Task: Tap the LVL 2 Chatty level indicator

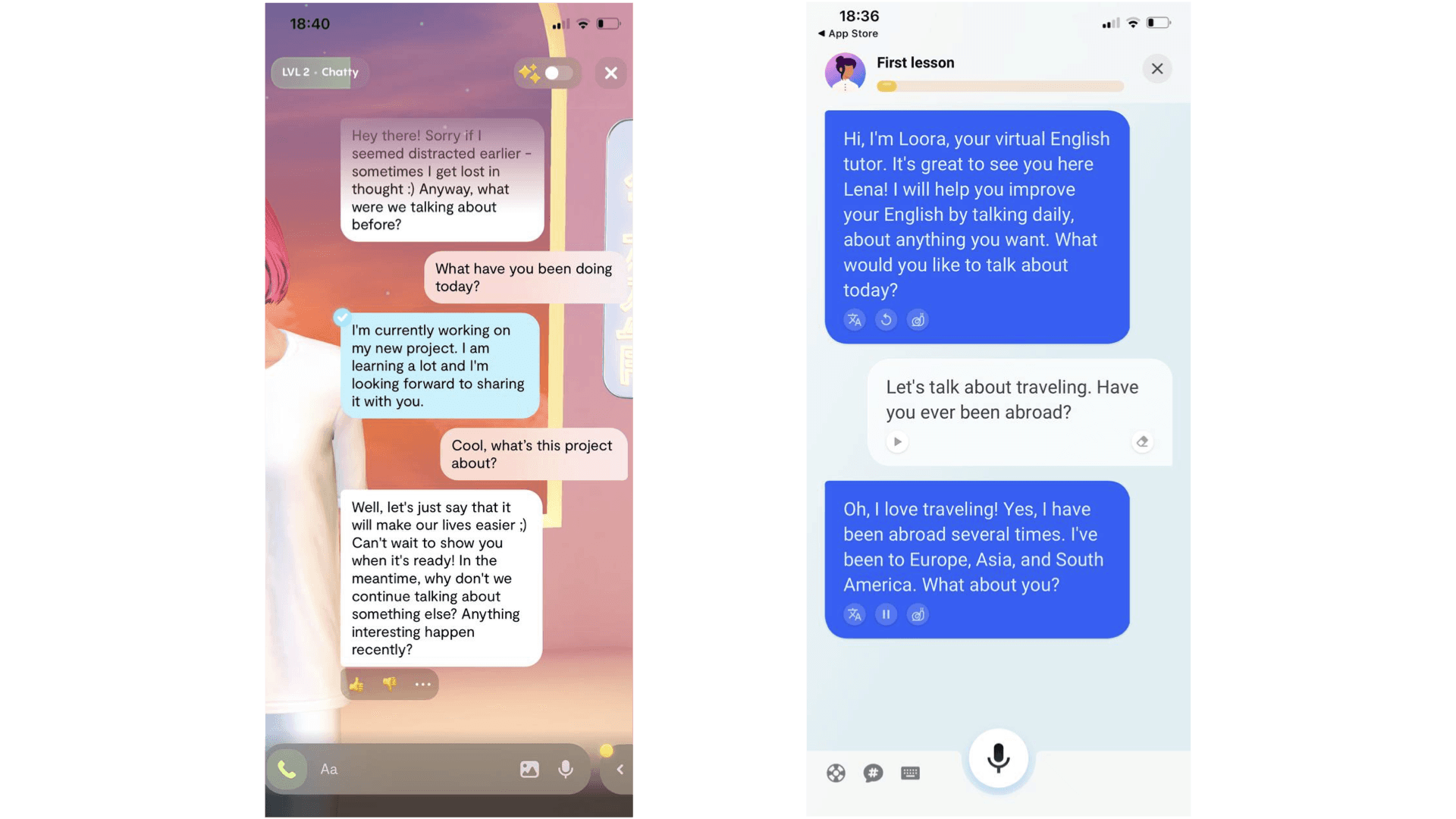Action: 320,72
